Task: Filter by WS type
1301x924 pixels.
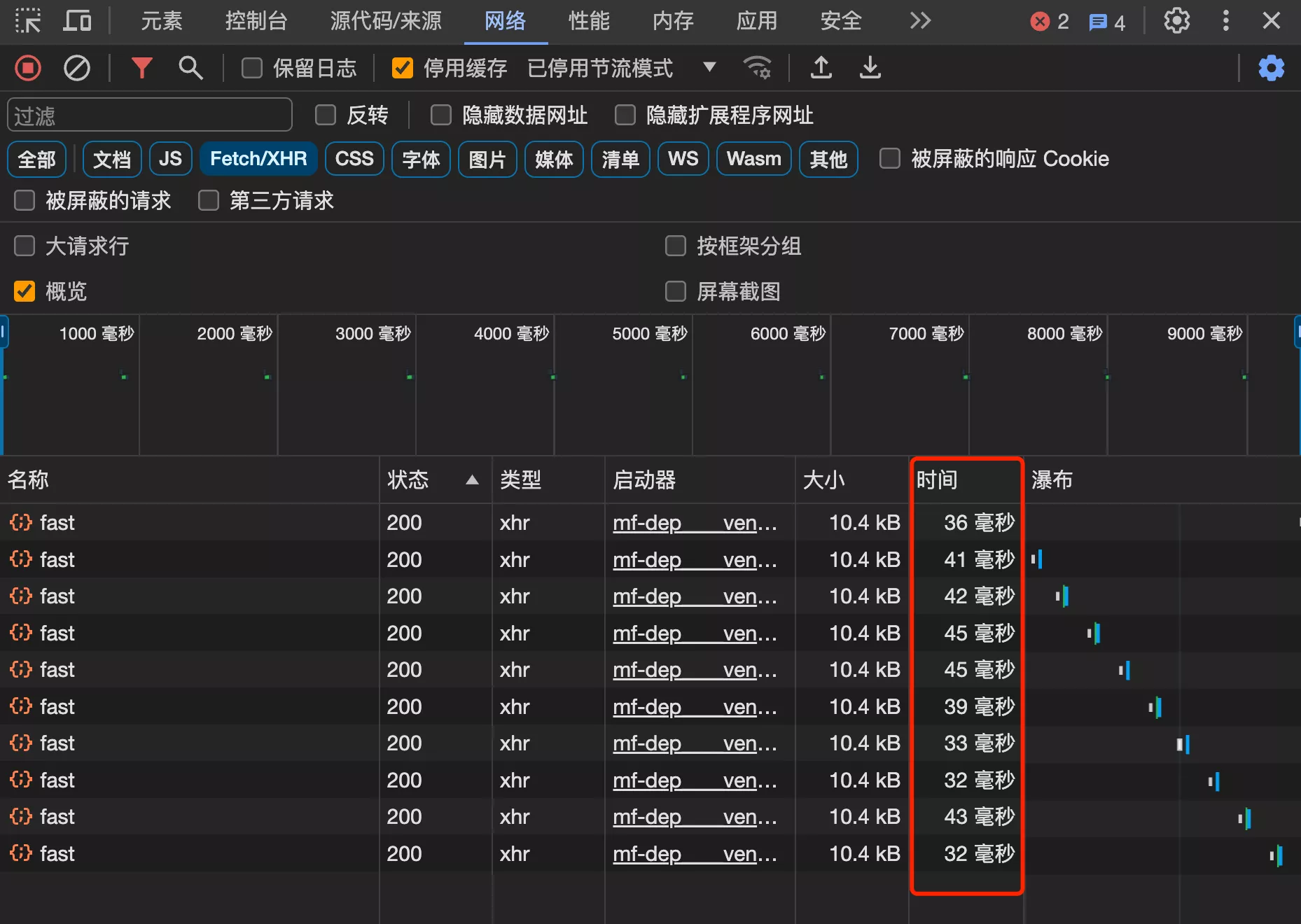Action: click(683, 159)
